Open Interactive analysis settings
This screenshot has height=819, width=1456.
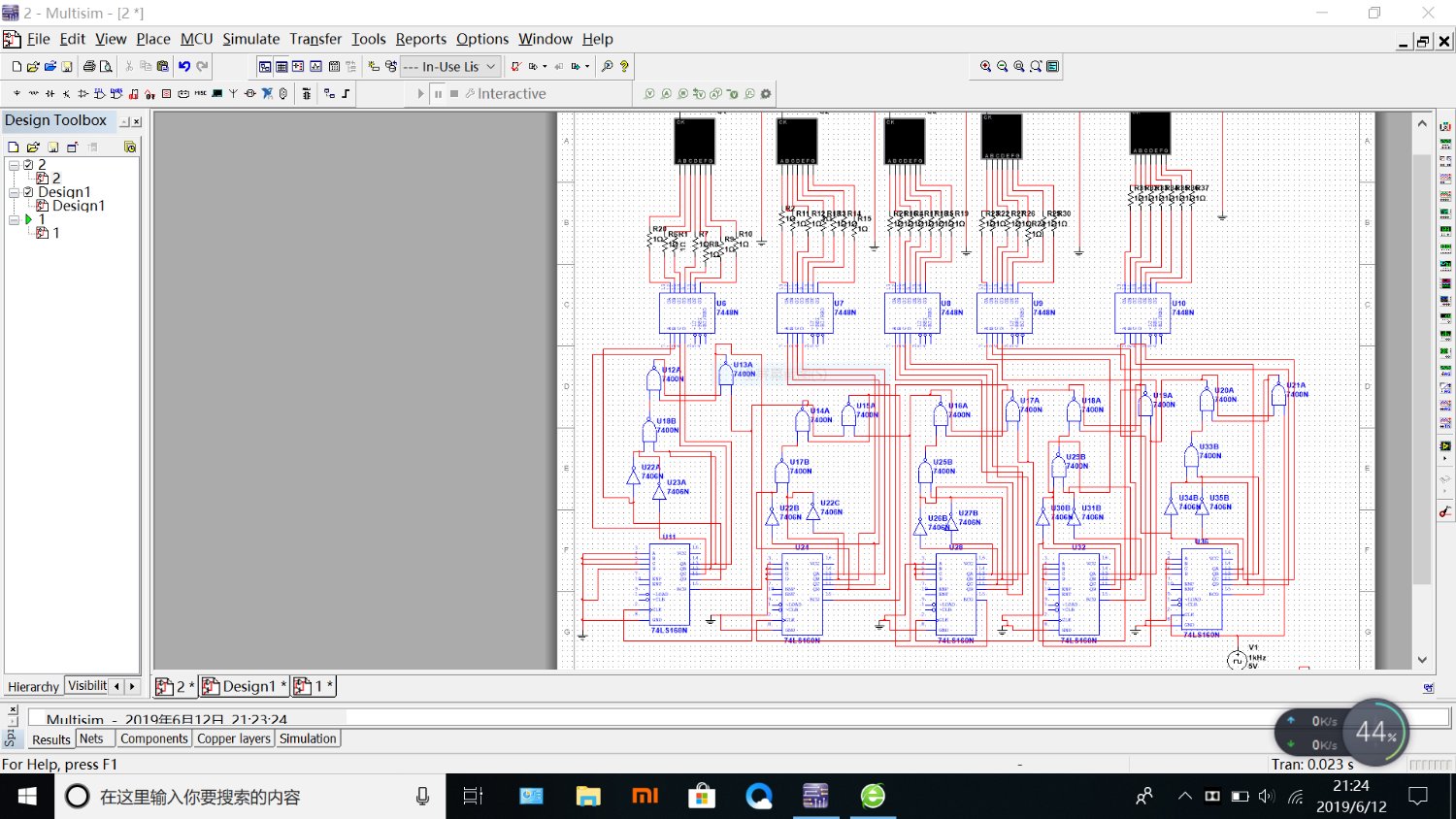tap(505, 94)
